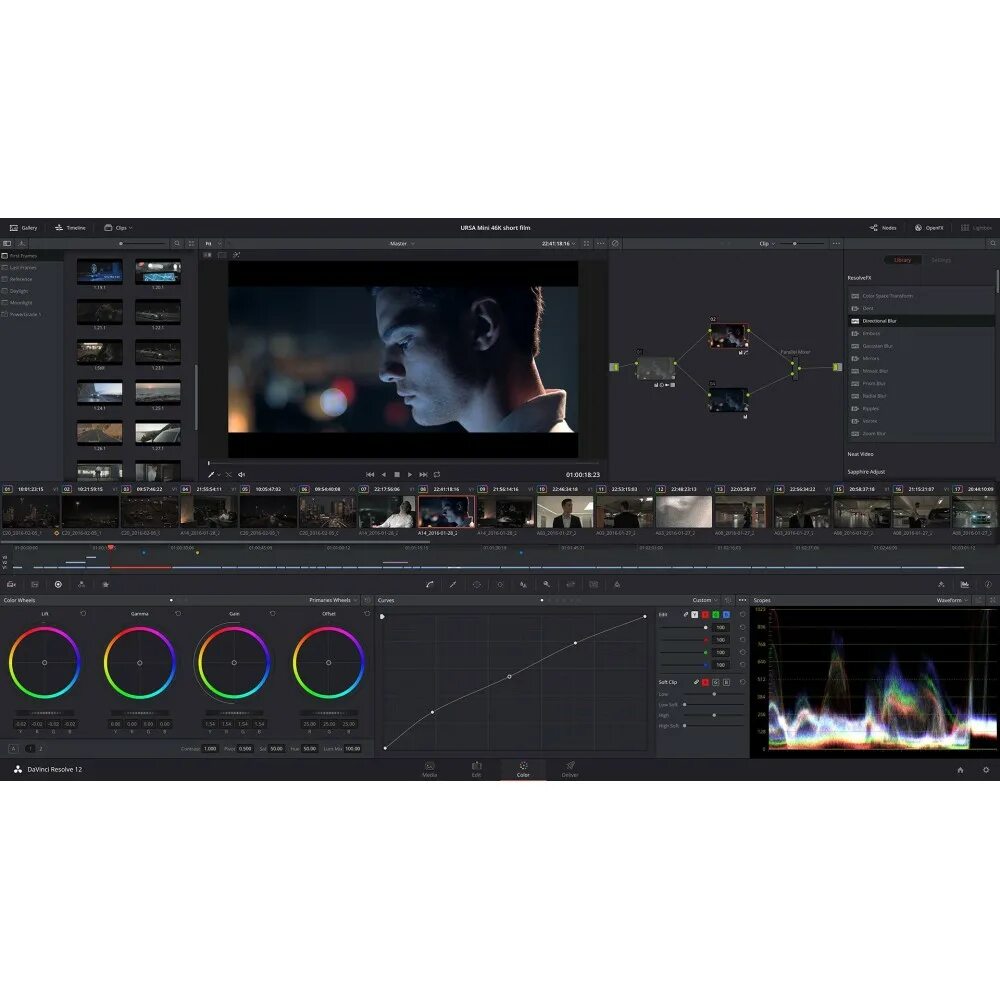Toggle Timeline panel visibility
The width and height of the screenshot is (1000, 1000).
point(70,228)
